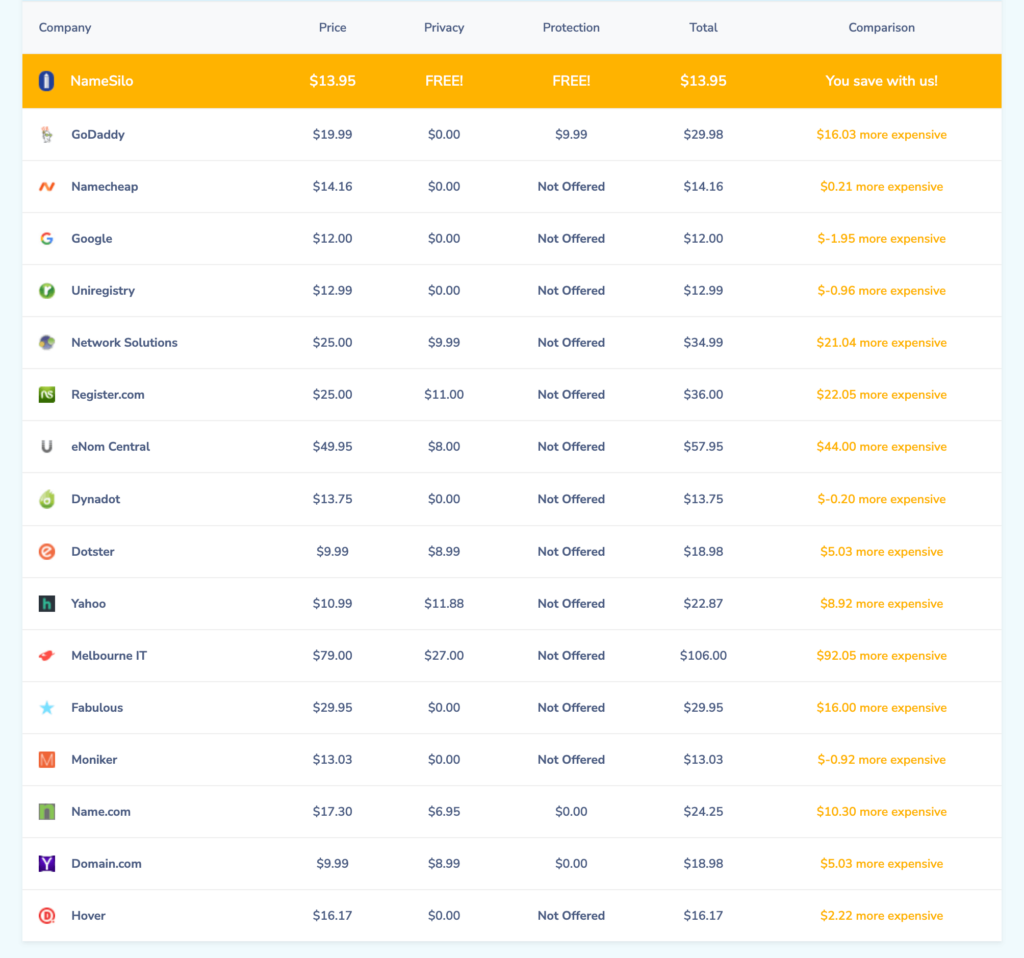
Task: Select the Namecheap company name
Action: coord(104,187)
